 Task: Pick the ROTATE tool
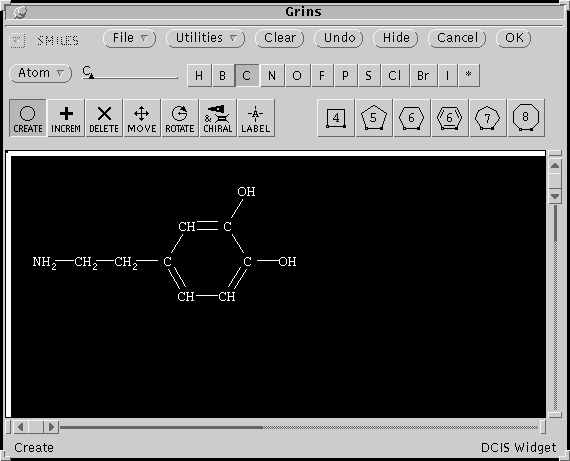tap(180, 118)
